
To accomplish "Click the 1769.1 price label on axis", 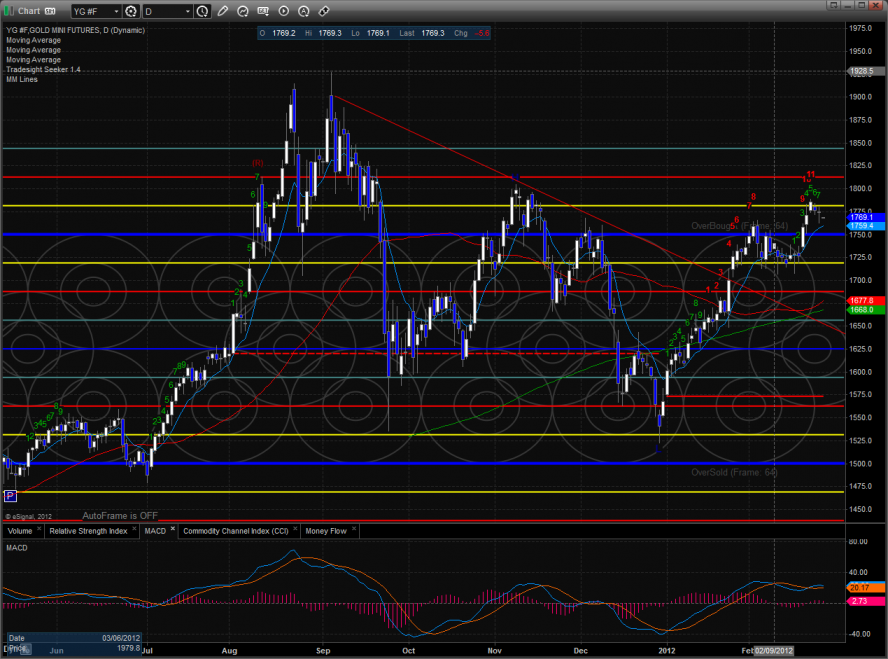I will pyautogui.click(x=862, y=217).
